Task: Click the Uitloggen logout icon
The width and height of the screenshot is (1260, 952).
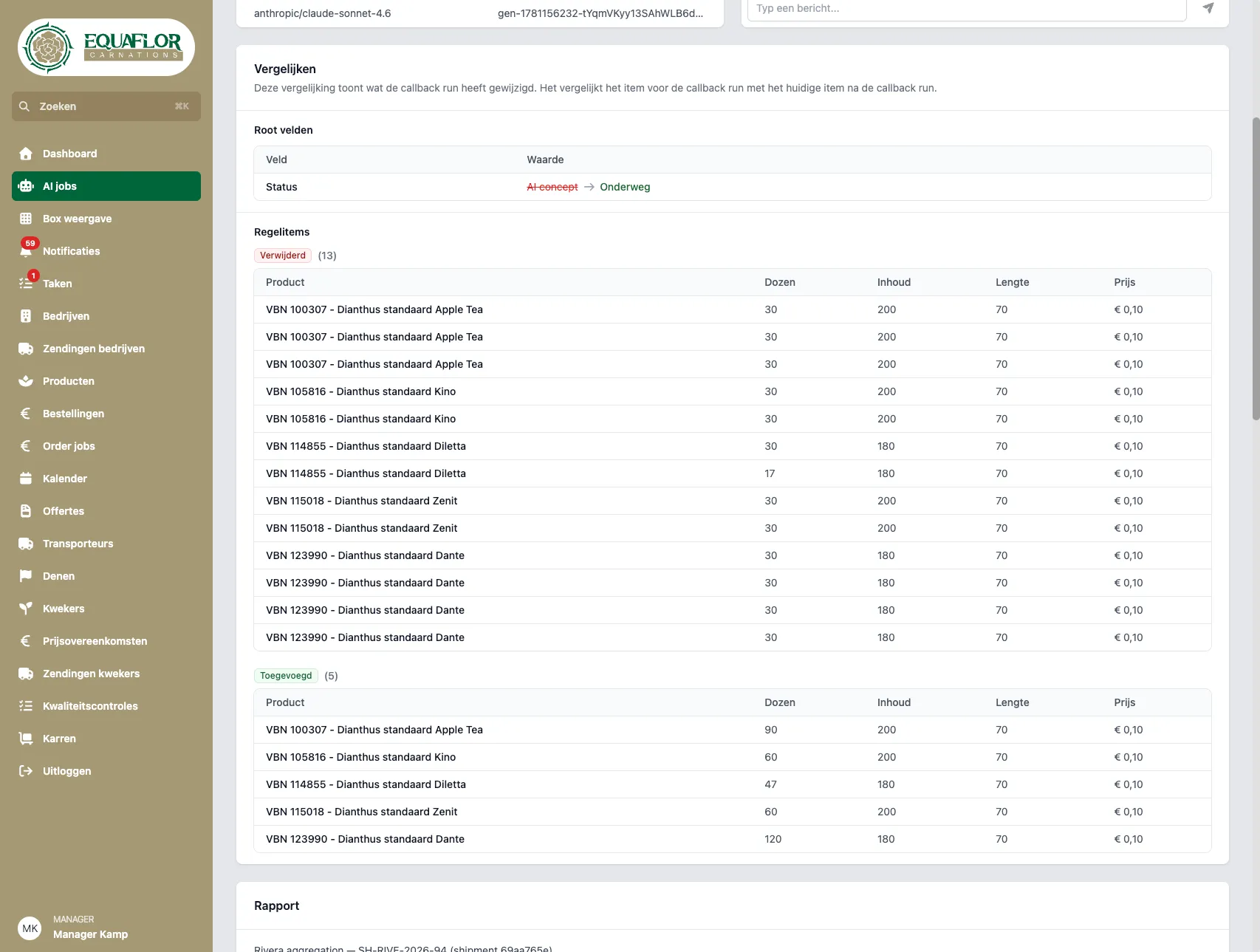Action: coord(26,771)
